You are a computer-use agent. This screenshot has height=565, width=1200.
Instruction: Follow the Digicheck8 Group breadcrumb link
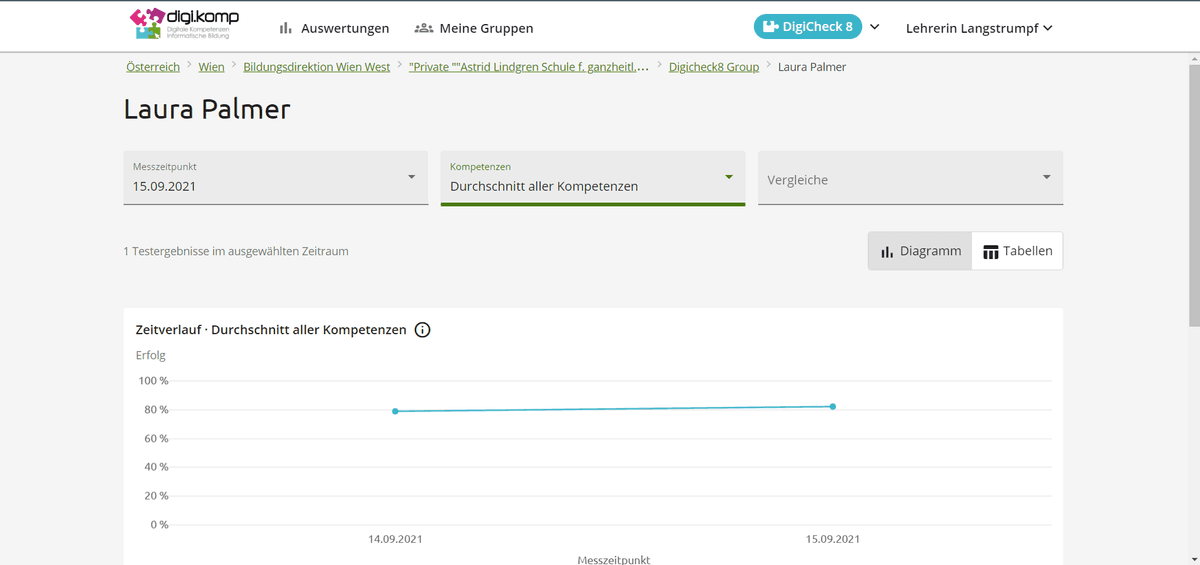714,67
